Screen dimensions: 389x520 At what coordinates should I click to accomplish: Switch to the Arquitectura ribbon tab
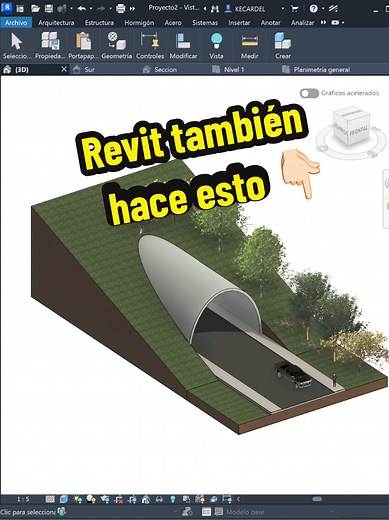[56, 23]
